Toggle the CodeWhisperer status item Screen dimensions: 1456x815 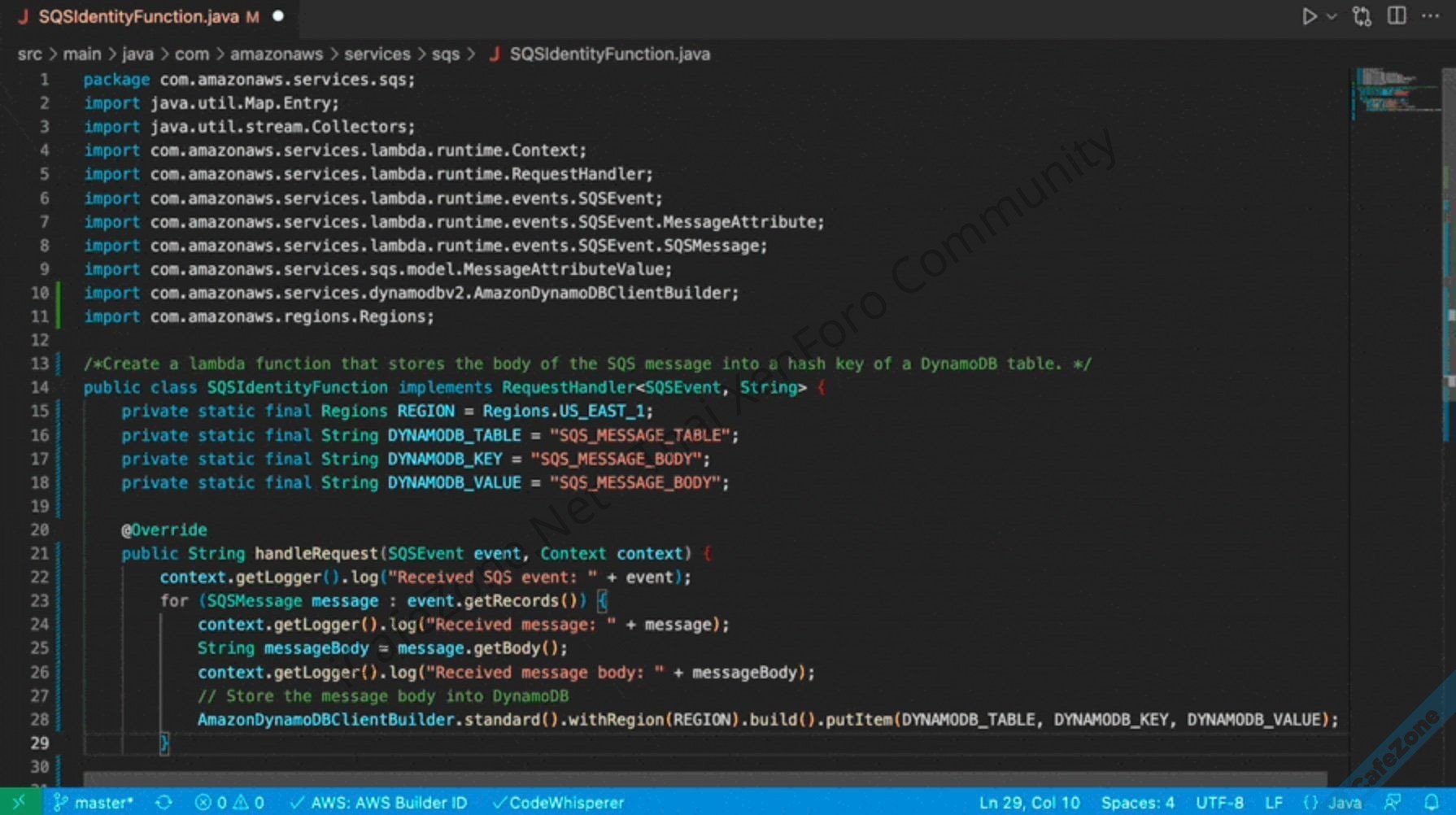[558, 802]
